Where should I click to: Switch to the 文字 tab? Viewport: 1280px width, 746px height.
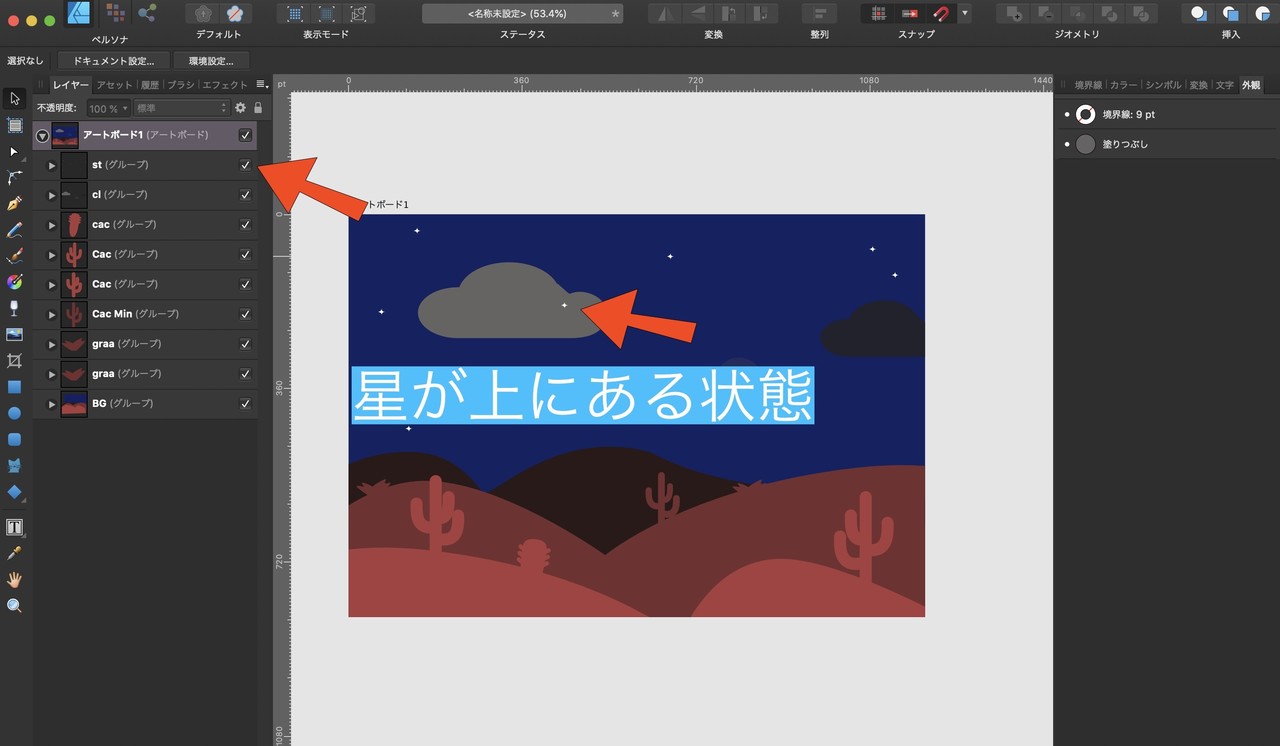point(1225,85)
